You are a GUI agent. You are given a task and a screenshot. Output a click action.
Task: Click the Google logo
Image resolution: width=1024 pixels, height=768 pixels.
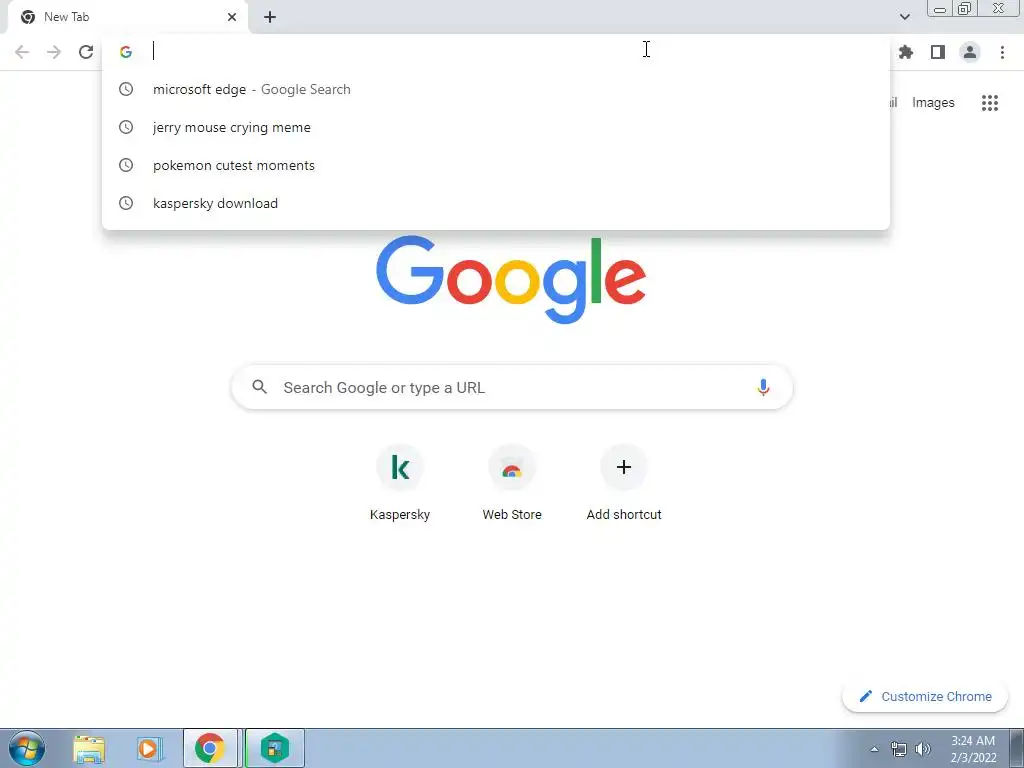tap(511, 280)
